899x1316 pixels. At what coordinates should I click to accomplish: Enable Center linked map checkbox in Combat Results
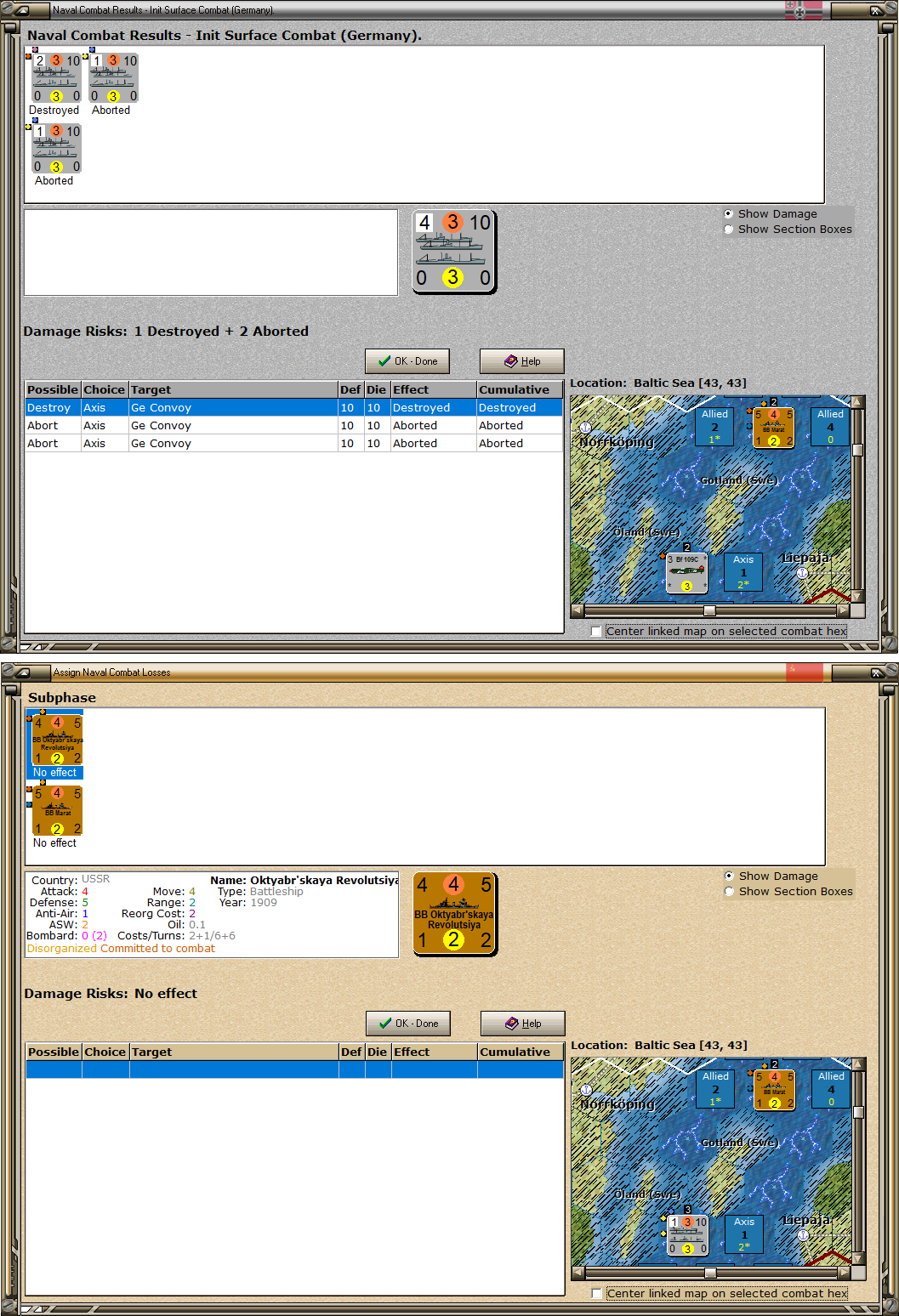tap(596, 632)
